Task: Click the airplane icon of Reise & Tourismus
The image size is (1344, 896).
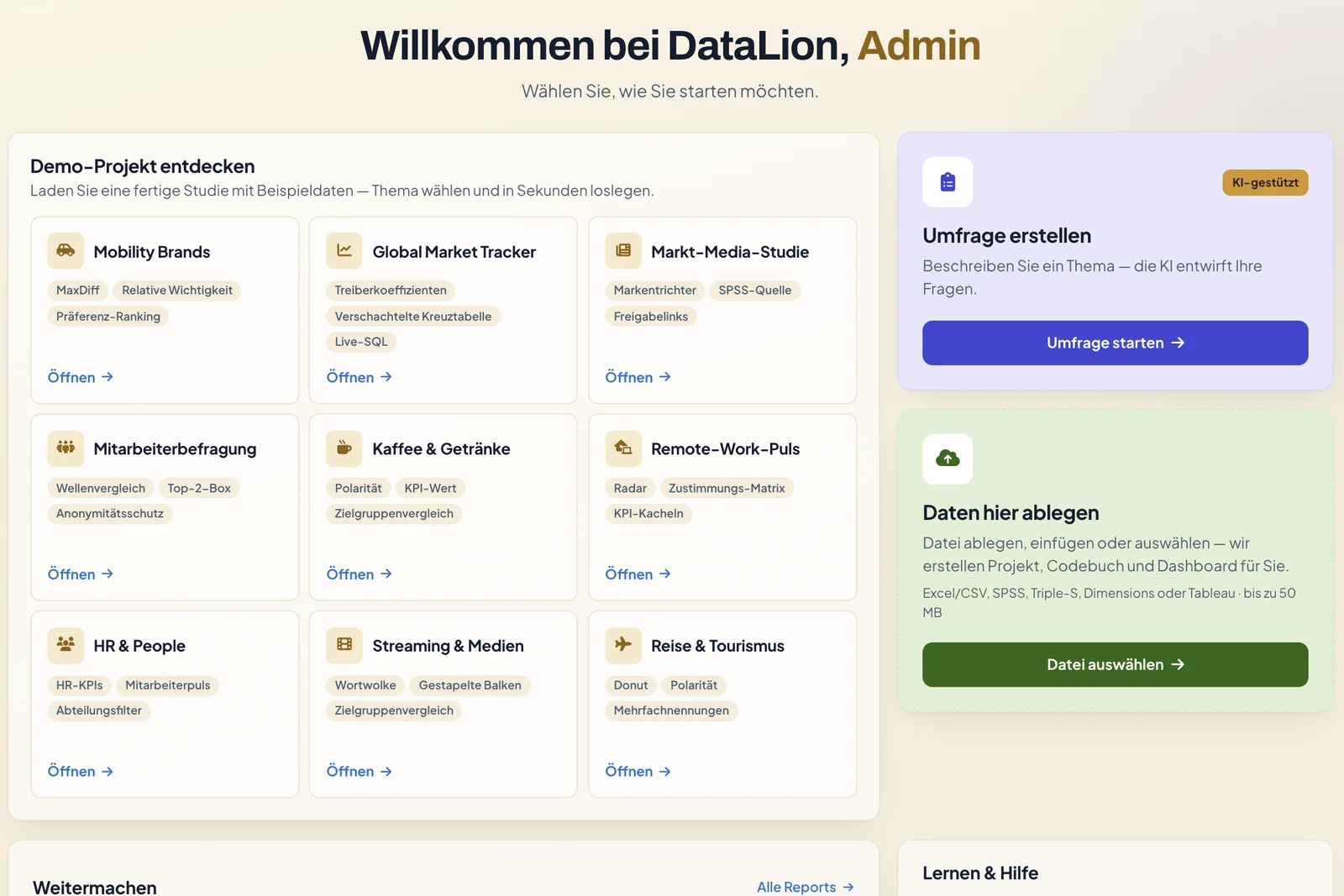Action: coord(623,645)
